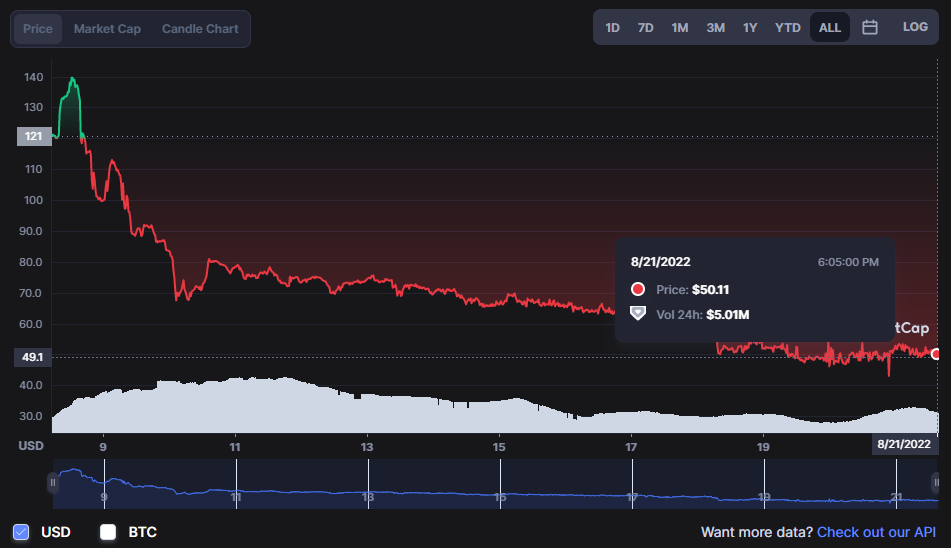Toggle the LOG scale button
Image resolution: width=951 pixels, height=548 pixels.
click(915, 27)
